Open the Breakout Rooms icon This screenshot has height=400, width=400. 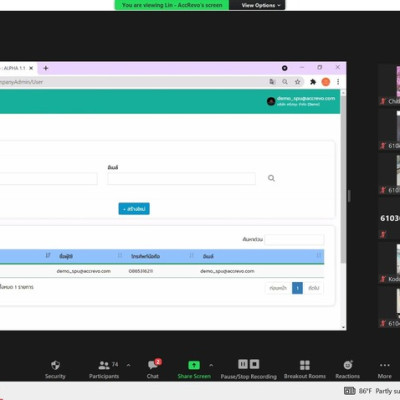tap(305, 365)
